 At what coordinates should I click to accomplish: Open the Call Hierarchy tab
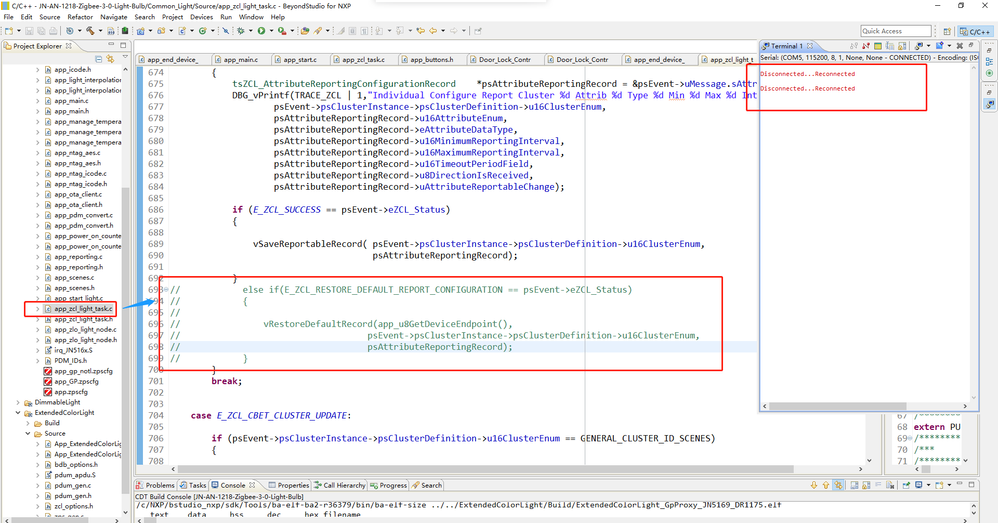(x=339, y=485)
